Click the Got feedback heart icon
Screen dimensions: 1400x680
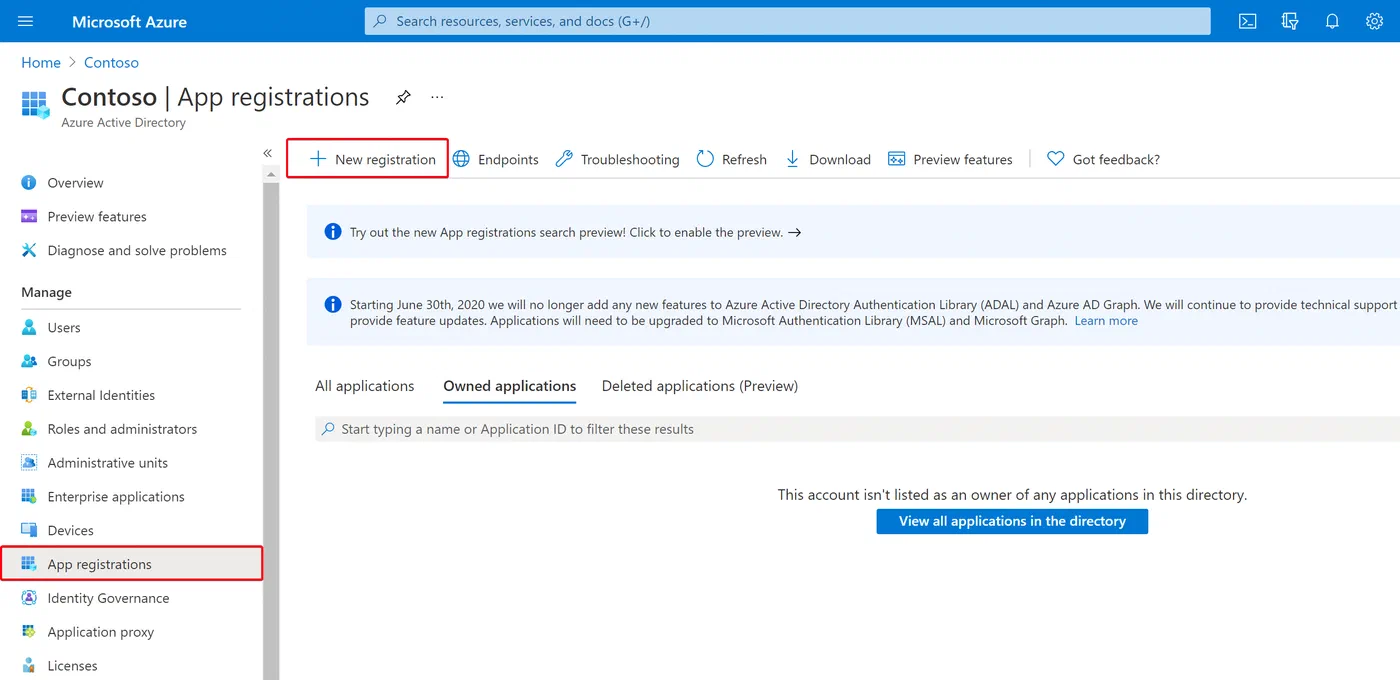[1055, 159]
